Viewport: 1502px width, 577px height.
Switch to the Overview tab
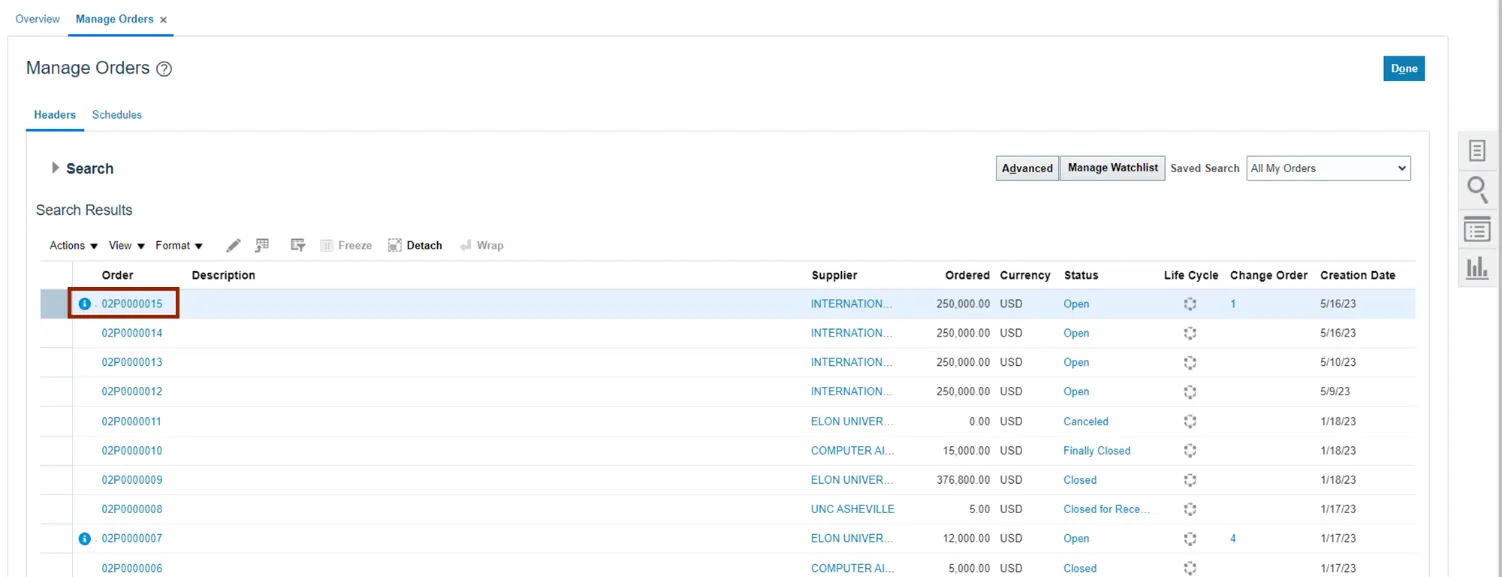37,19
